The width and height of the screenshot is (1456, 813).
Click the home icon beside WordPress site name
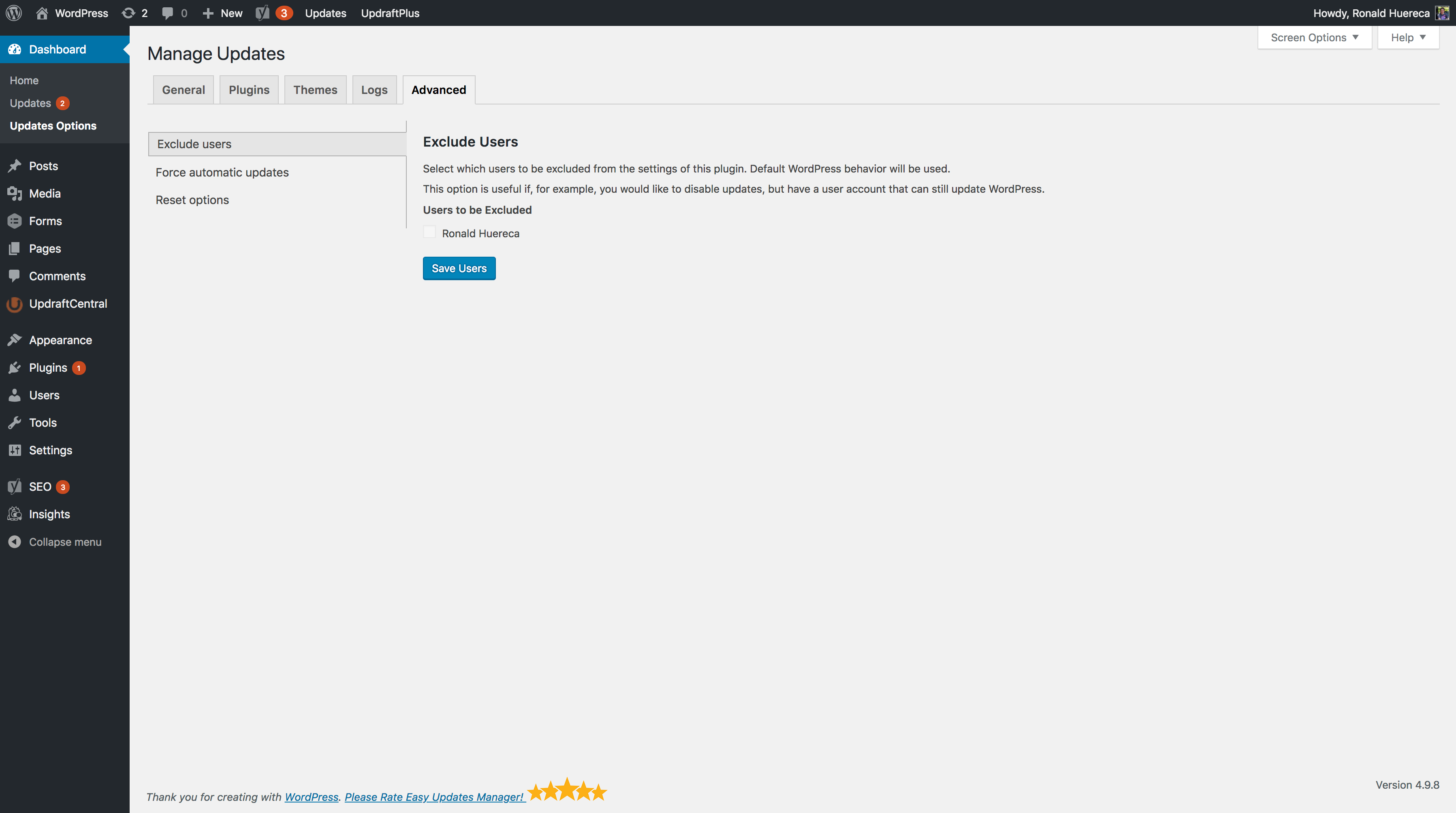[x=42, y=13]
